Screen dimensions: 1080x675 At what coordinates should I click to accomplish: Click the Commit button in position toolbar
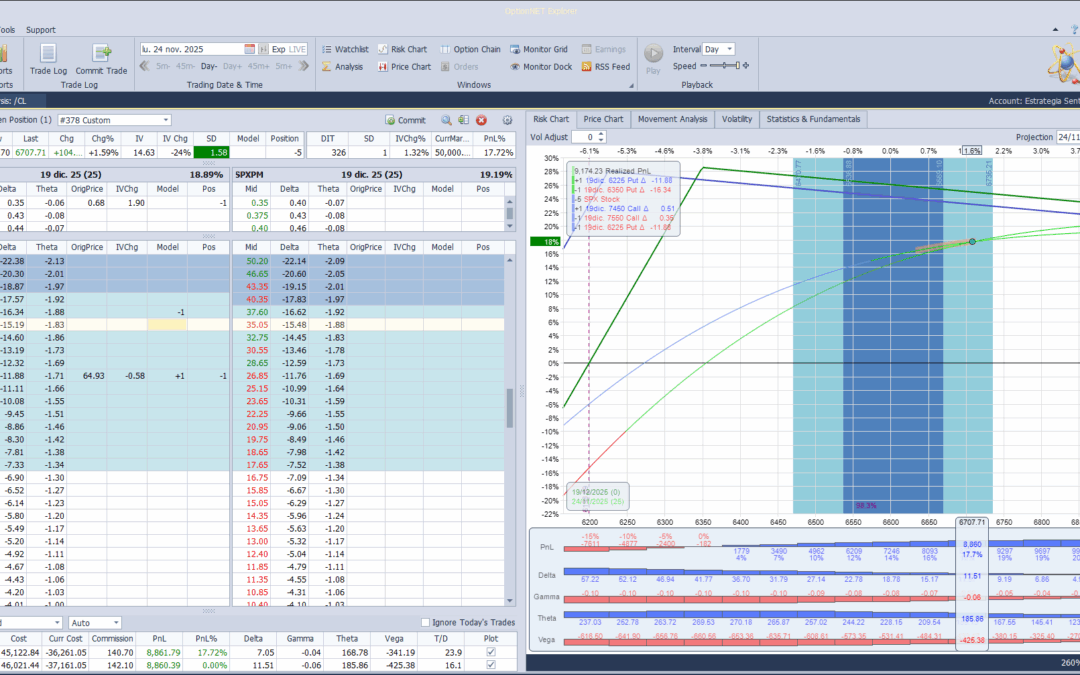coord(405,120)
